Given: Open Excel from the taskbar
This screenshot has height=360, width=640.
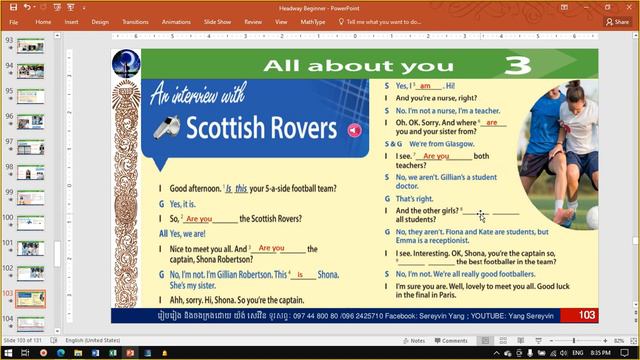Looking at the screenshot, I should click(113, 353).
